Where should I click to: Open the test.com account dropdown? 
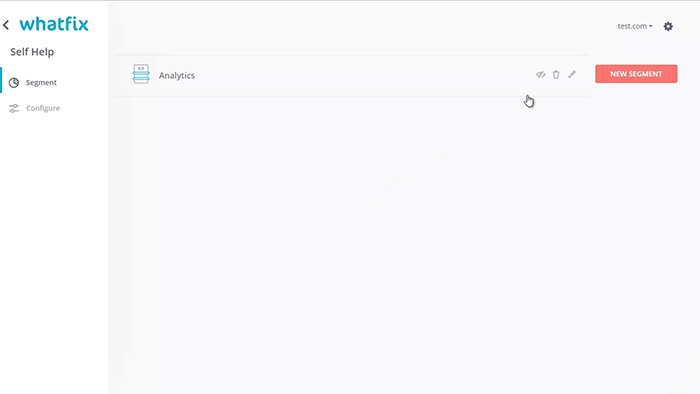635,26
